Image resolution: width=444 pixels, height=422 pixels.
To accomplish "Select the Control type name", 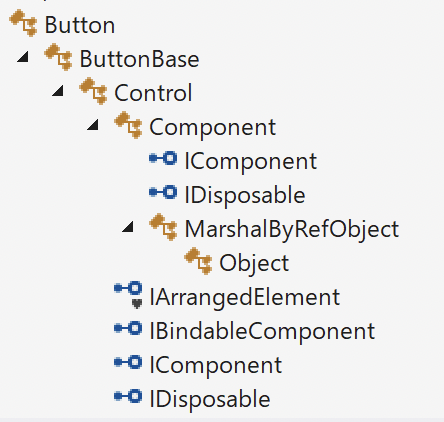I will coord(153,93).
